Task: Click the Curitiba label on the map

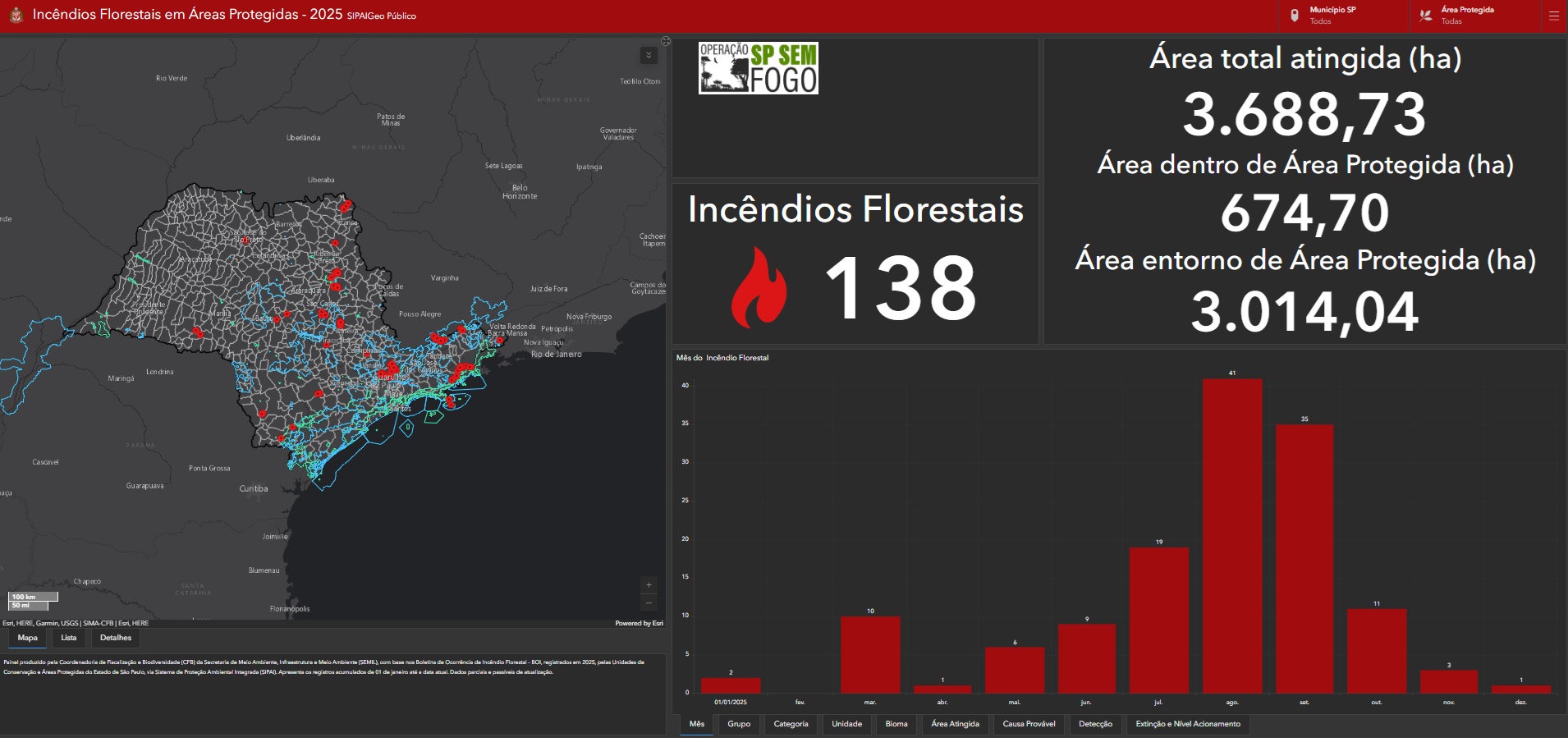Action: coord(254,488)
